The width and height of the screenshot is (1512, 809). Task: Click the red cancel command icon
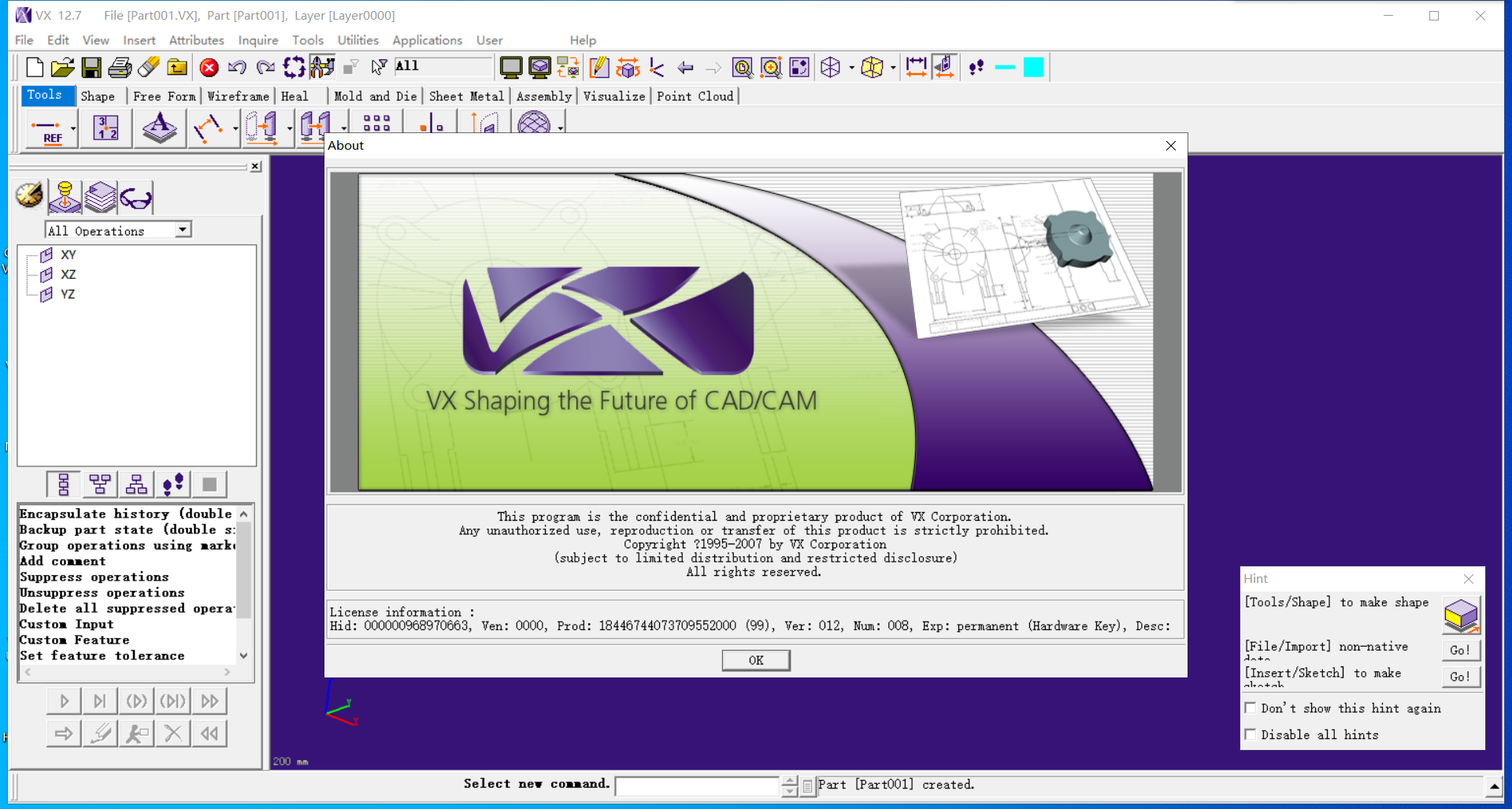point(209,68)
